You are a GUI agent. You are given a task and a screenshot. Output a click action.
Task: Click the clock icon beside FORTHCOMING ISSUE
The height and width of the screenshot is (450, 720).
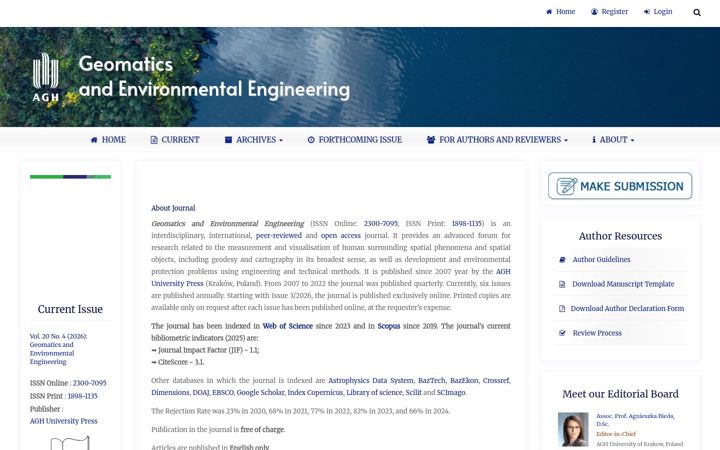pyautogui.click(x=311, y=140)
